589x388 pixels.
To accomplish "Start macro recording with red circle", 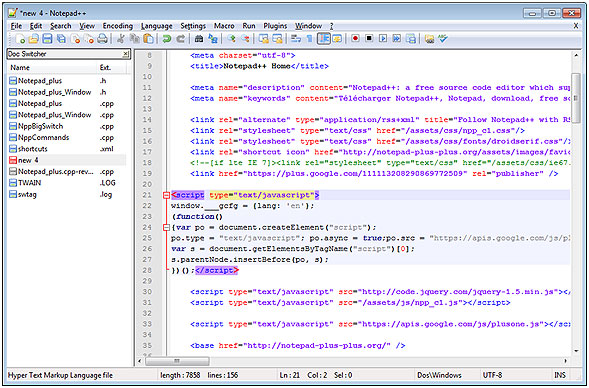I will point(355,38).
